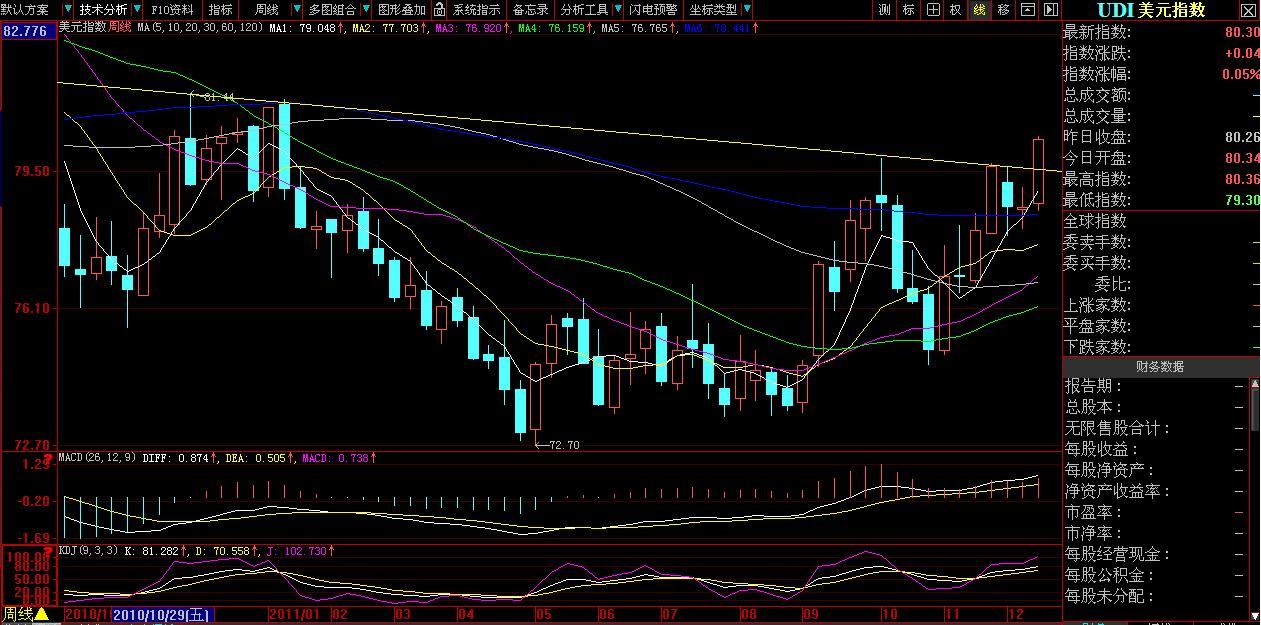
Task: Open the 默认方案 menu
Action: click(x=25, y=10)
